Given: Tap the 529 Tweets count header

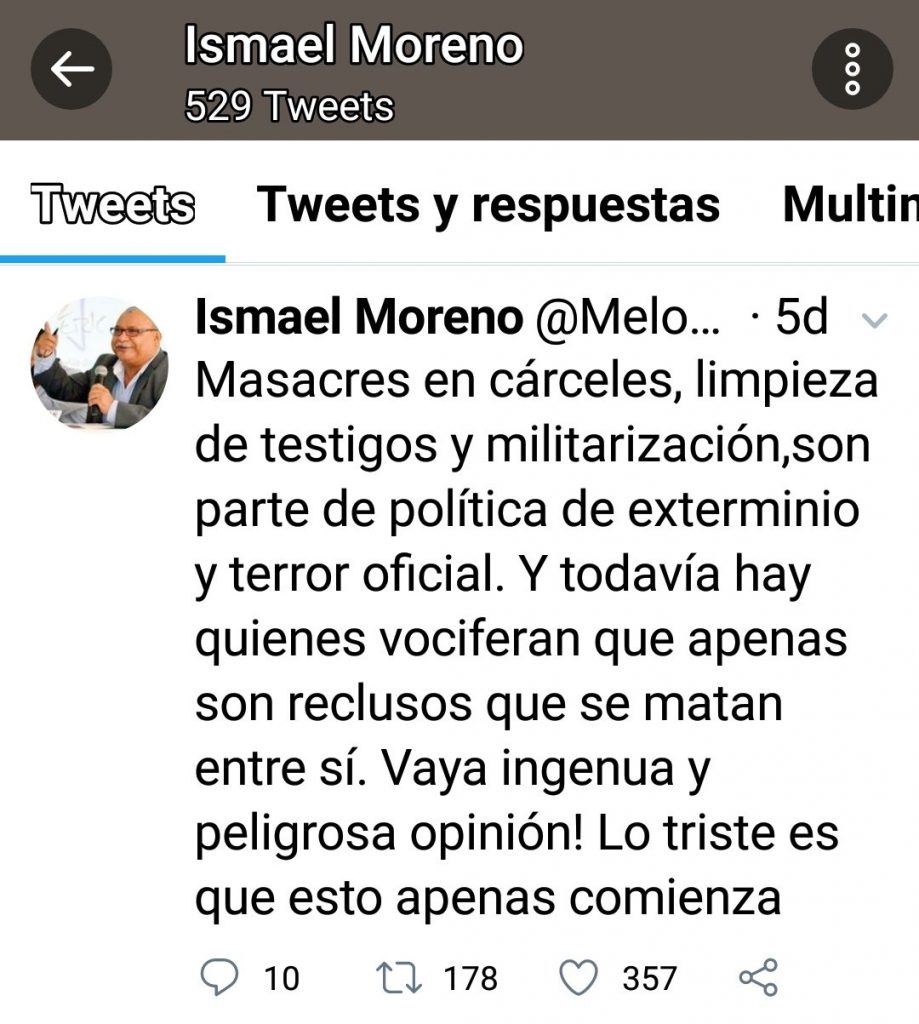Looking at the screenshot, I should (289, 106).
